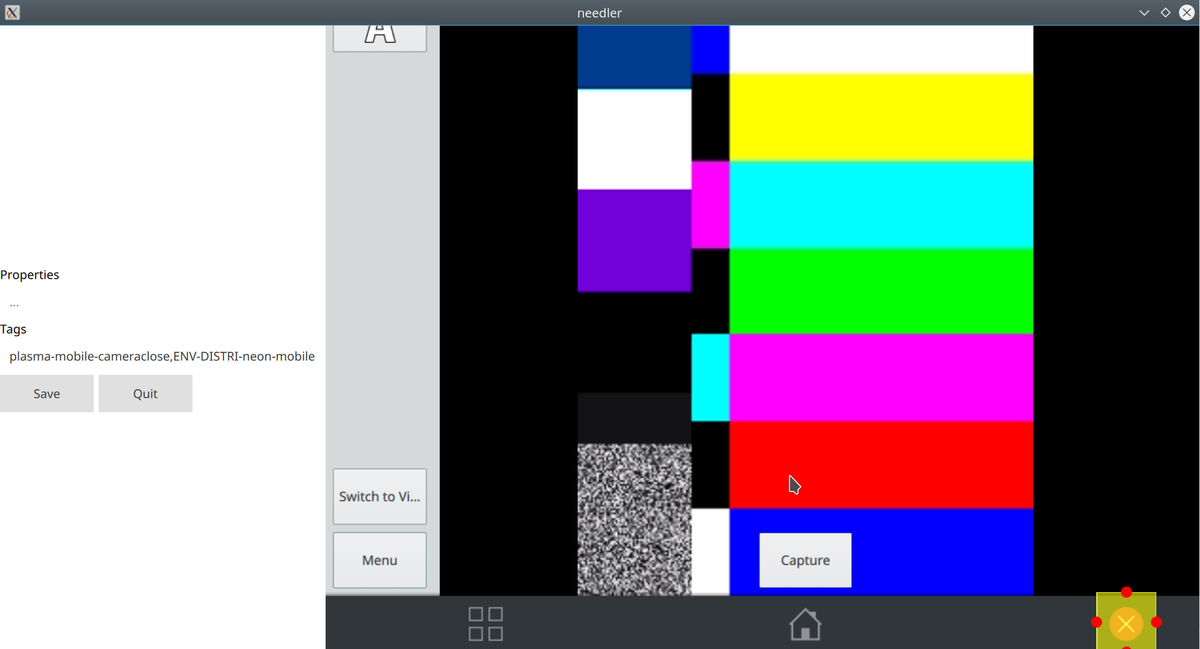Click the Tags text field

tap(162, 356)
